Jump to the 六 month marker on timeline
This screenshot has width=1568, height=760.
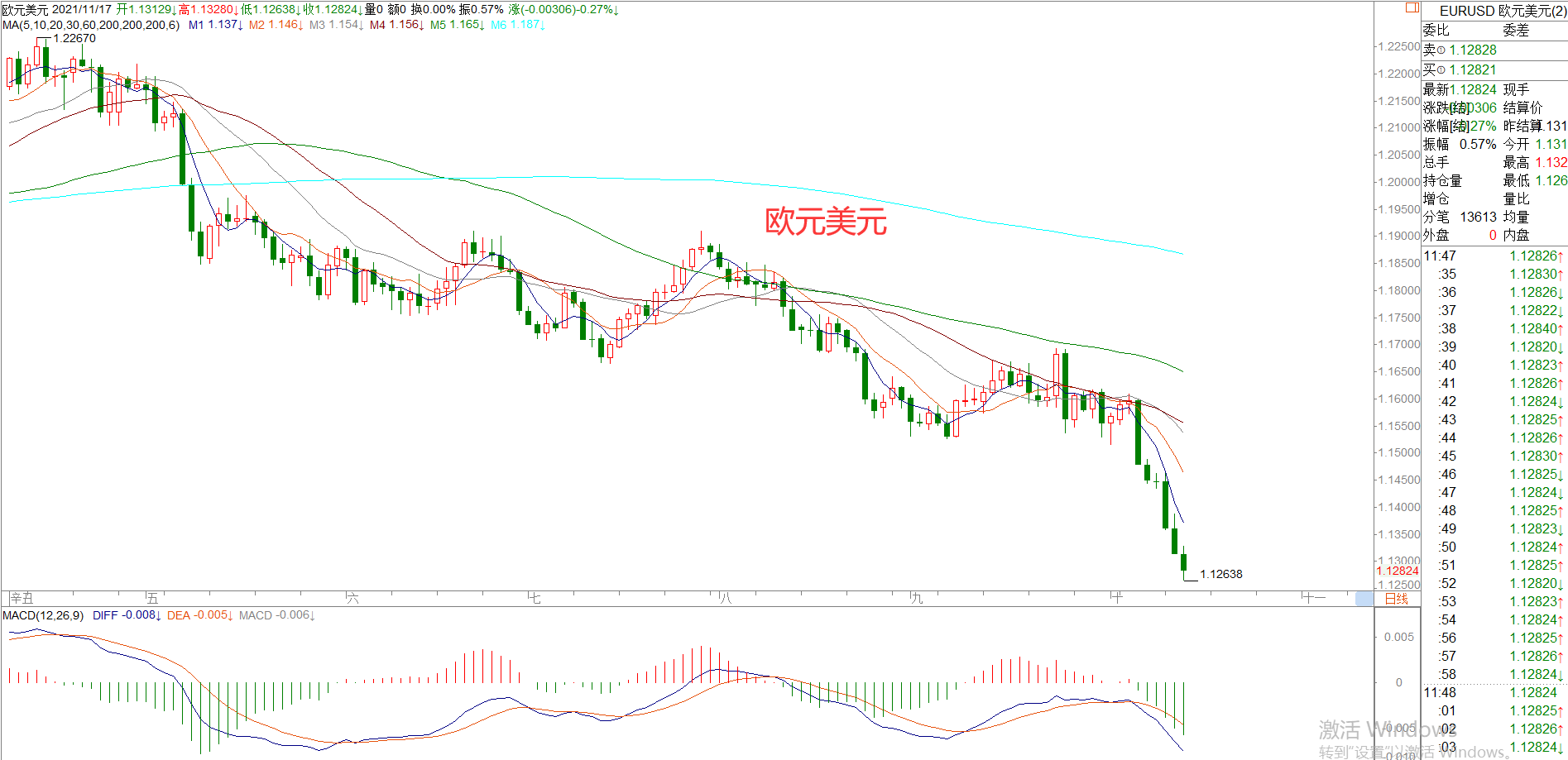pyautogui.click(x=352, y=598)
